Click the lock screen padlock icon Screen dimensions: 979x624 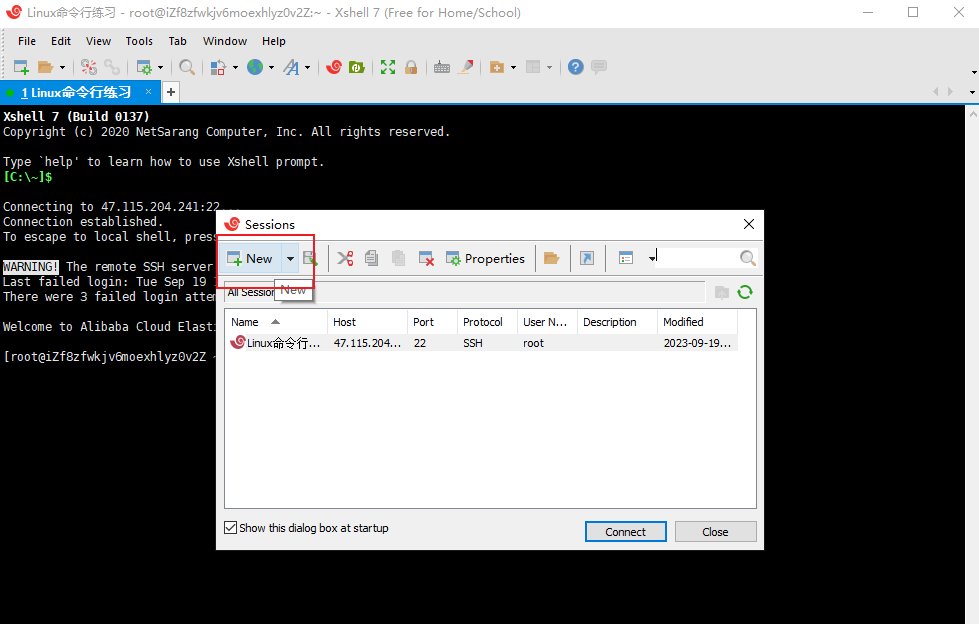point(411,66)
